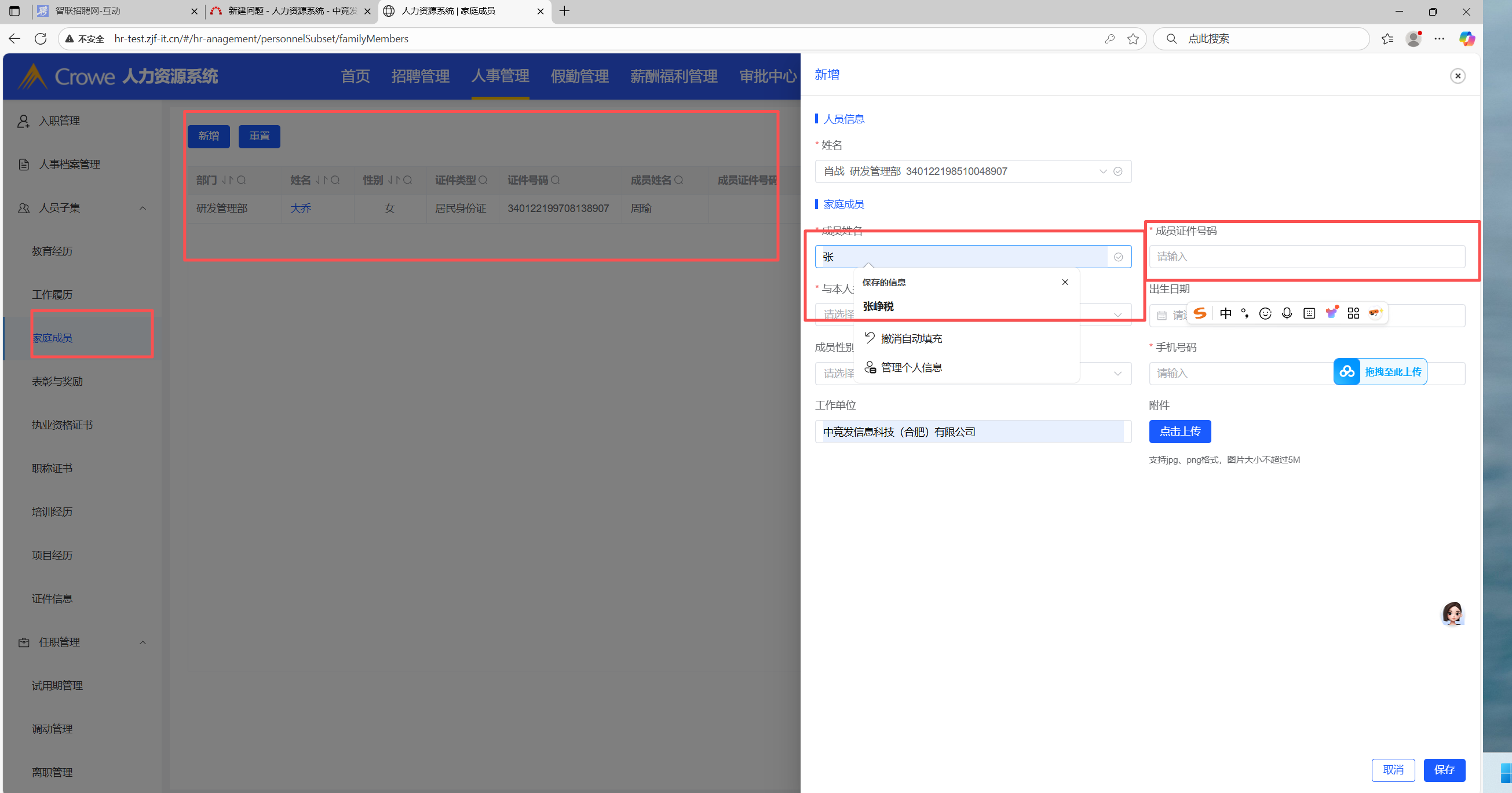Screen dimensions: 1512x793
Task: Pick autofill suggestion 张峥税
Action: (x=878, y=306)
